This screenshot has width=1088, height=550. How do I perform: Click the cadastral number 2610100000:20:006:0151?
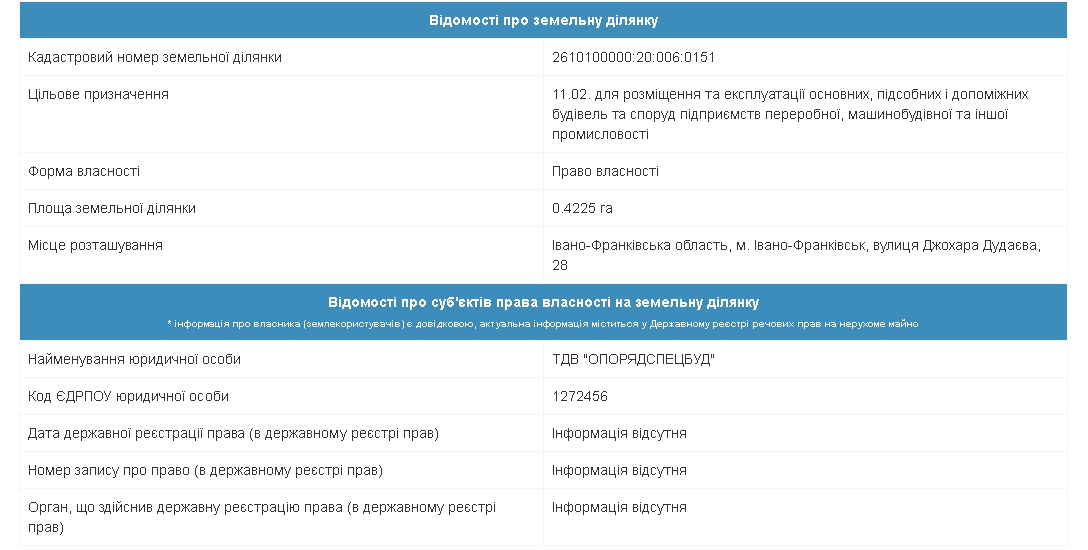coord(633,58)
